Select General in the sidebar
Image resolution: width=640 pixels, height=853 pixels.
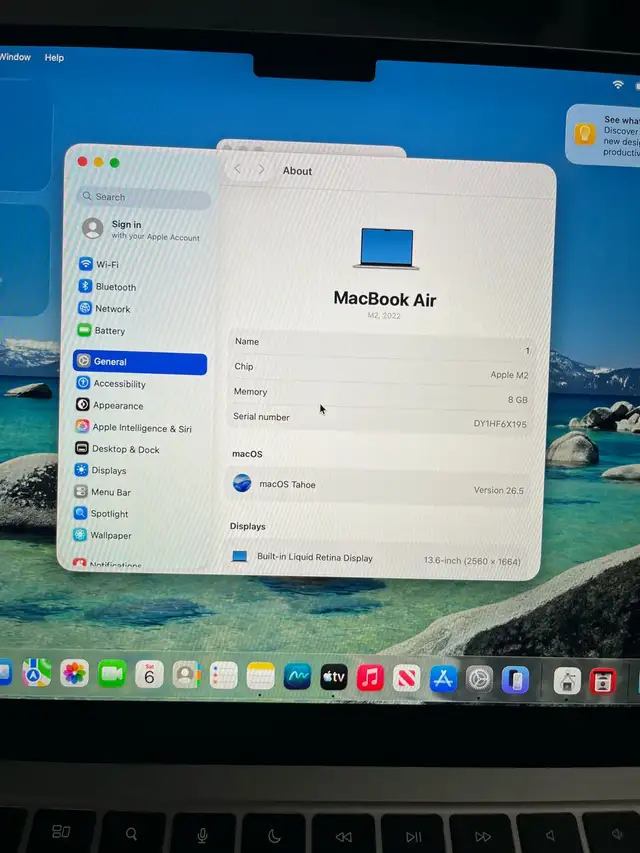[140, 362]
